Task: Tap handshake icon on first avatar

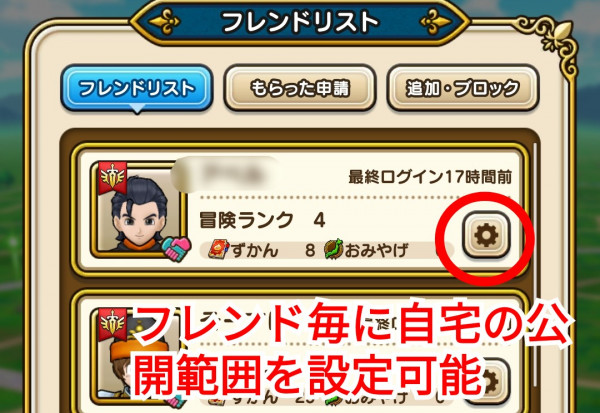Action: pyautogui.click(x=176, y=249)
